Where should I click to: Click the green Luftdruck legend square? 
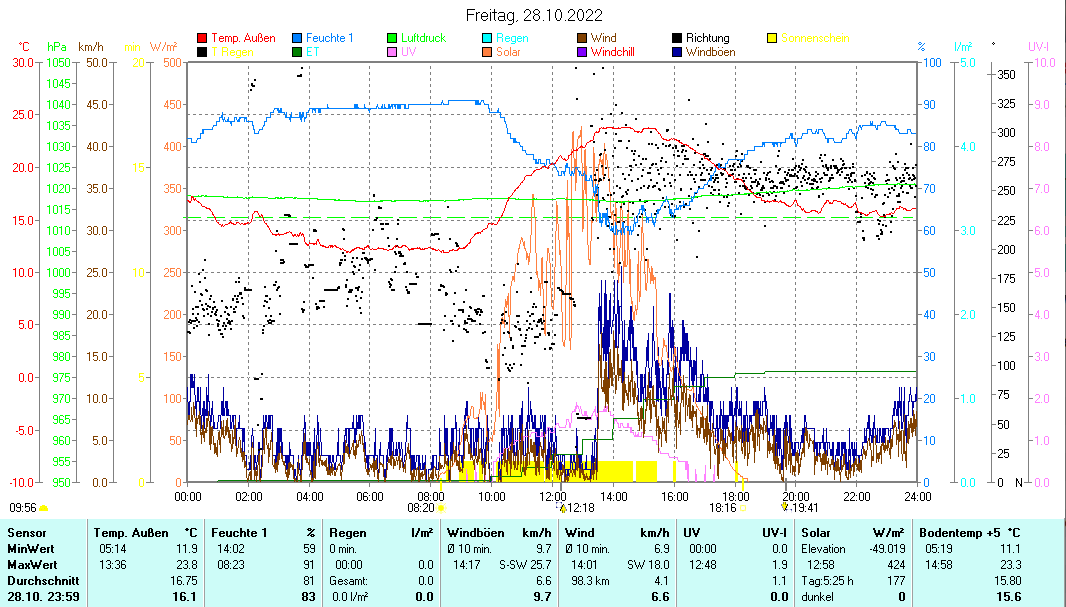393,38
